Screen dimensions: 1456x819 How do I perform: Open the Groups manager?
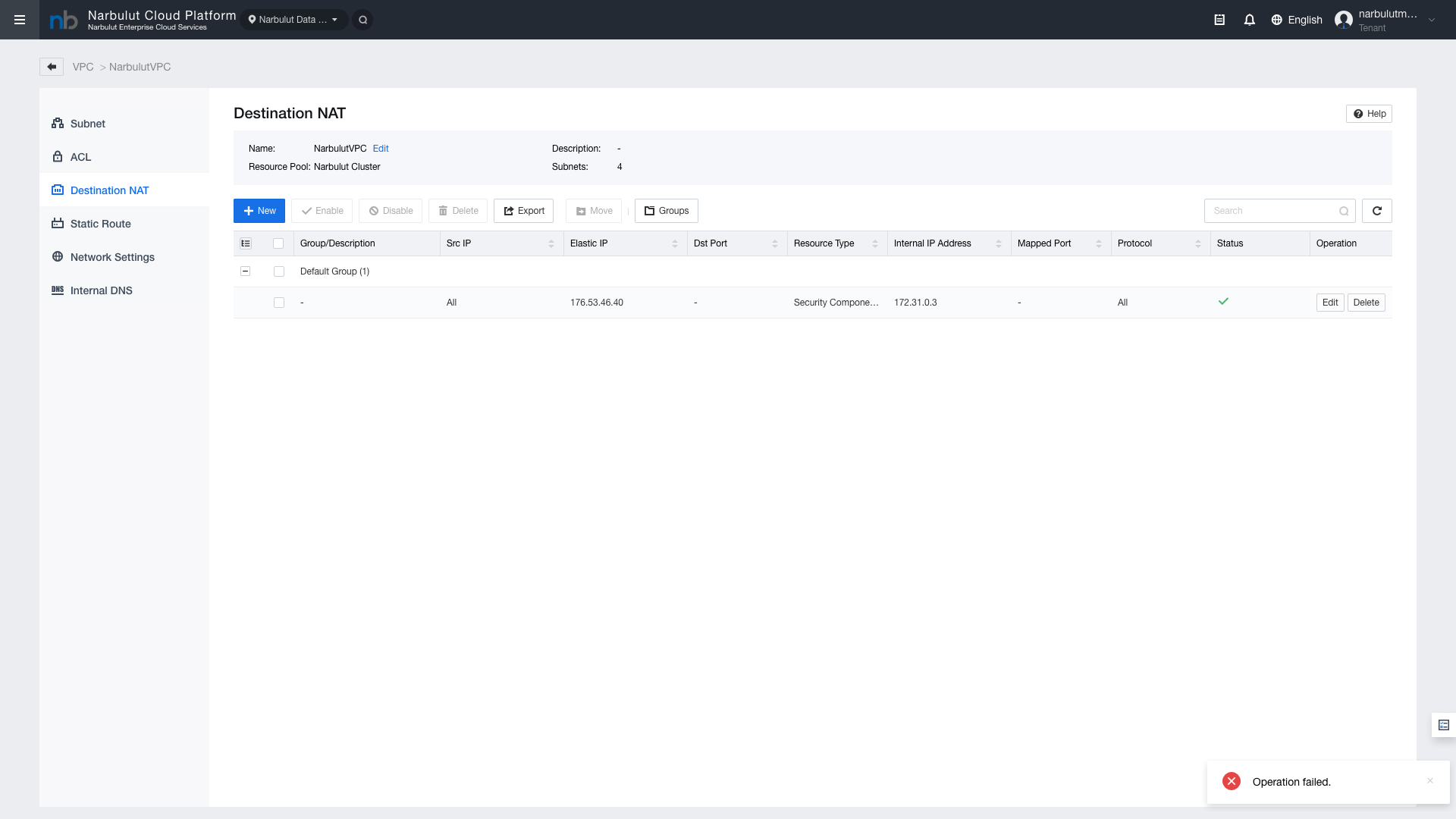pos(667,211)
